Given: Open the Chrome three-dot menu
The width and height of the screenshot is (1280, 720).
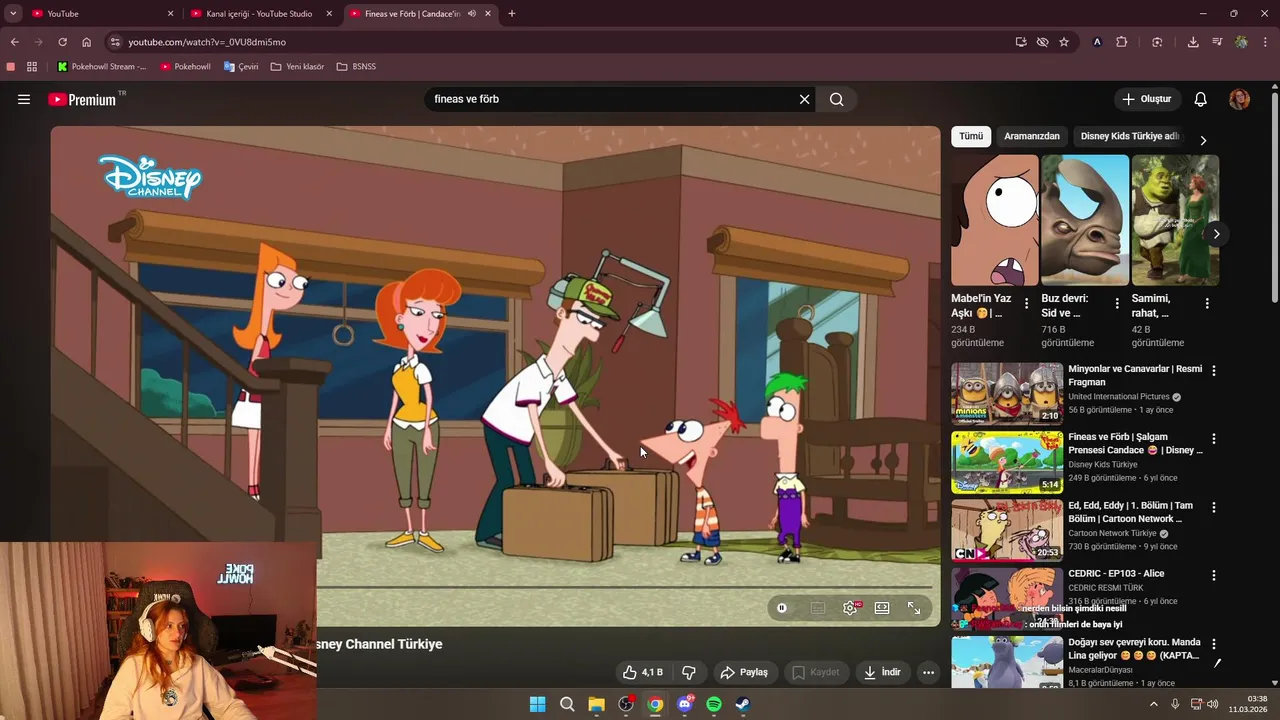Looking at the screenshot, I should pyautogui.click(x=1266, y=42).
